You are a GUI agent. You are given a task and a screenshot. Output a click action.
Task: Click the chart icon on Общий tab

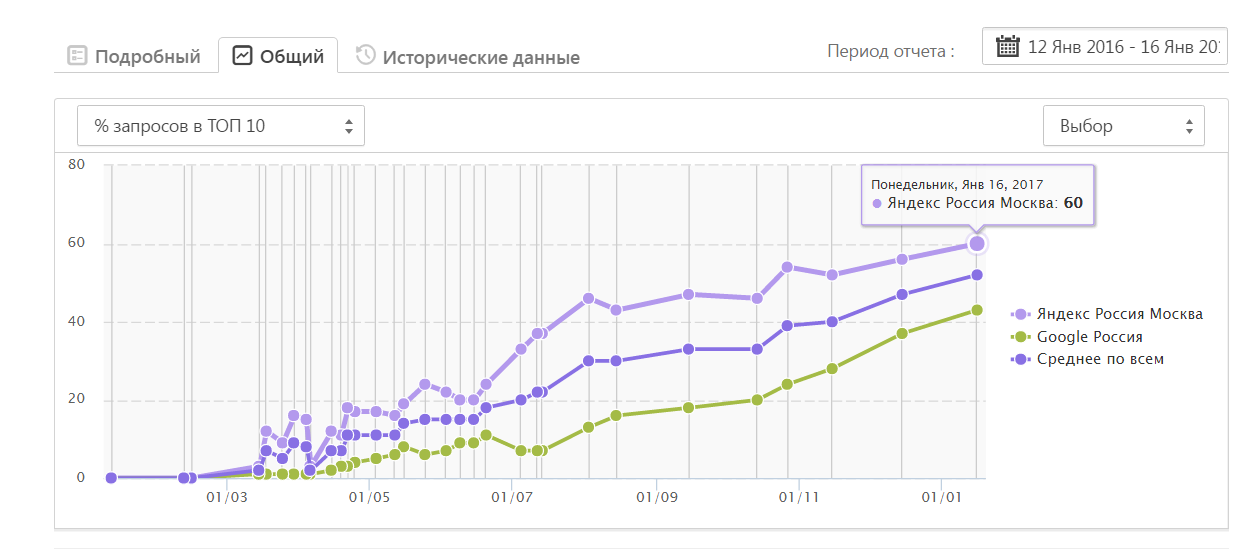pyautogui.click(x=242, y=56)
